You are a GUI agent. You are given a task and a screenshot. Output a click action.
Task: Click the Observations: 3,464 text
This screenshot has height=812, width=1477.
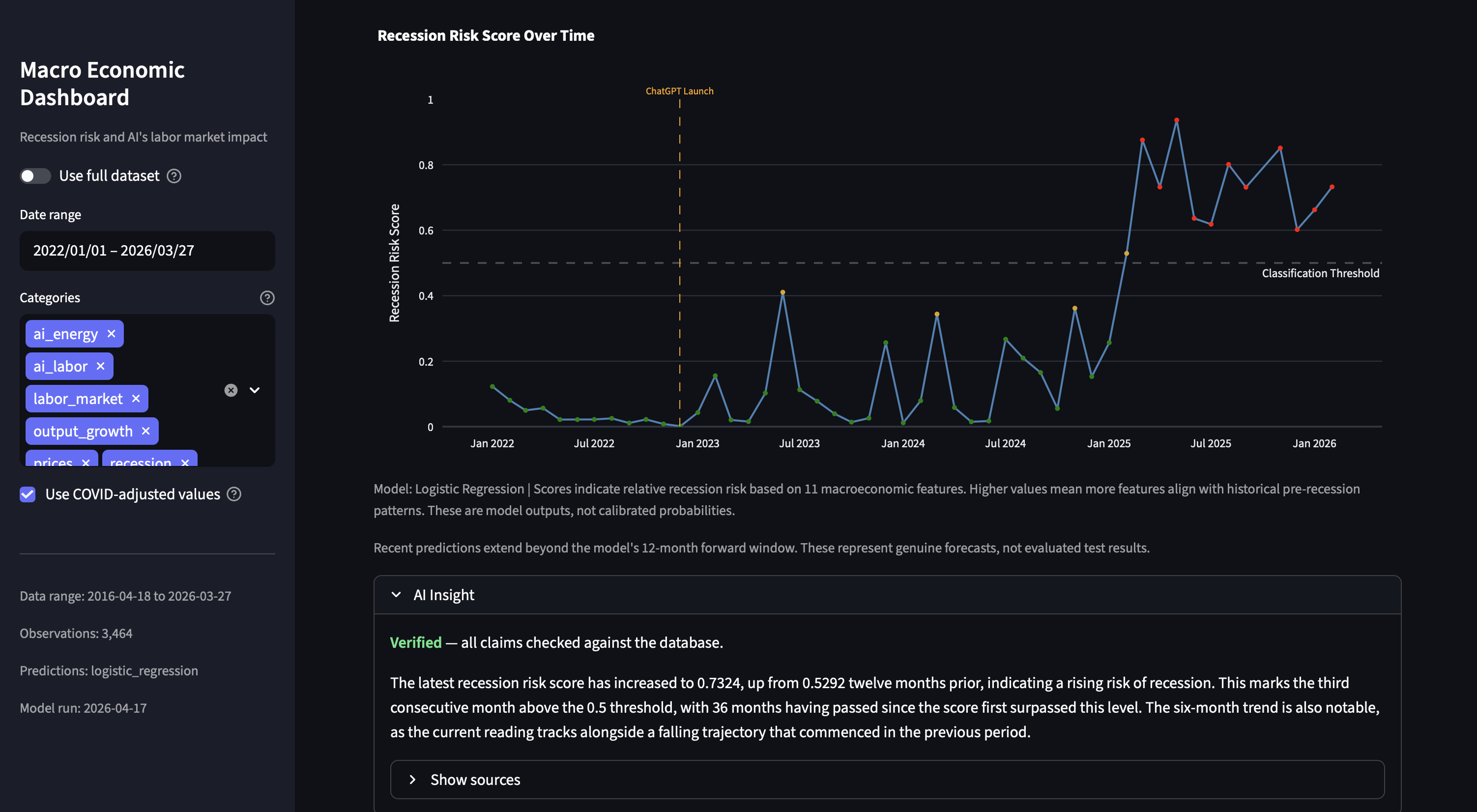(x=76, y=634)
